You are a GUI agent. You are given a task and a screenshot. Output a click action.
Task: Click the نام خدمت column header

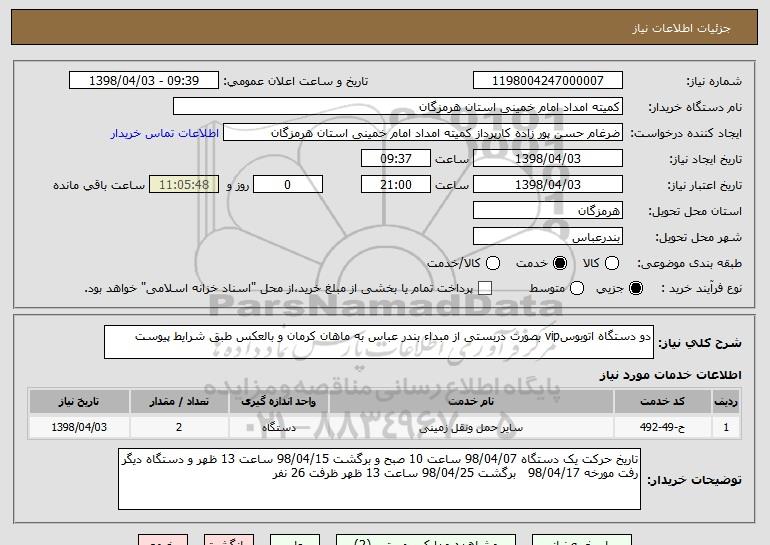click(x=471, y=402)
